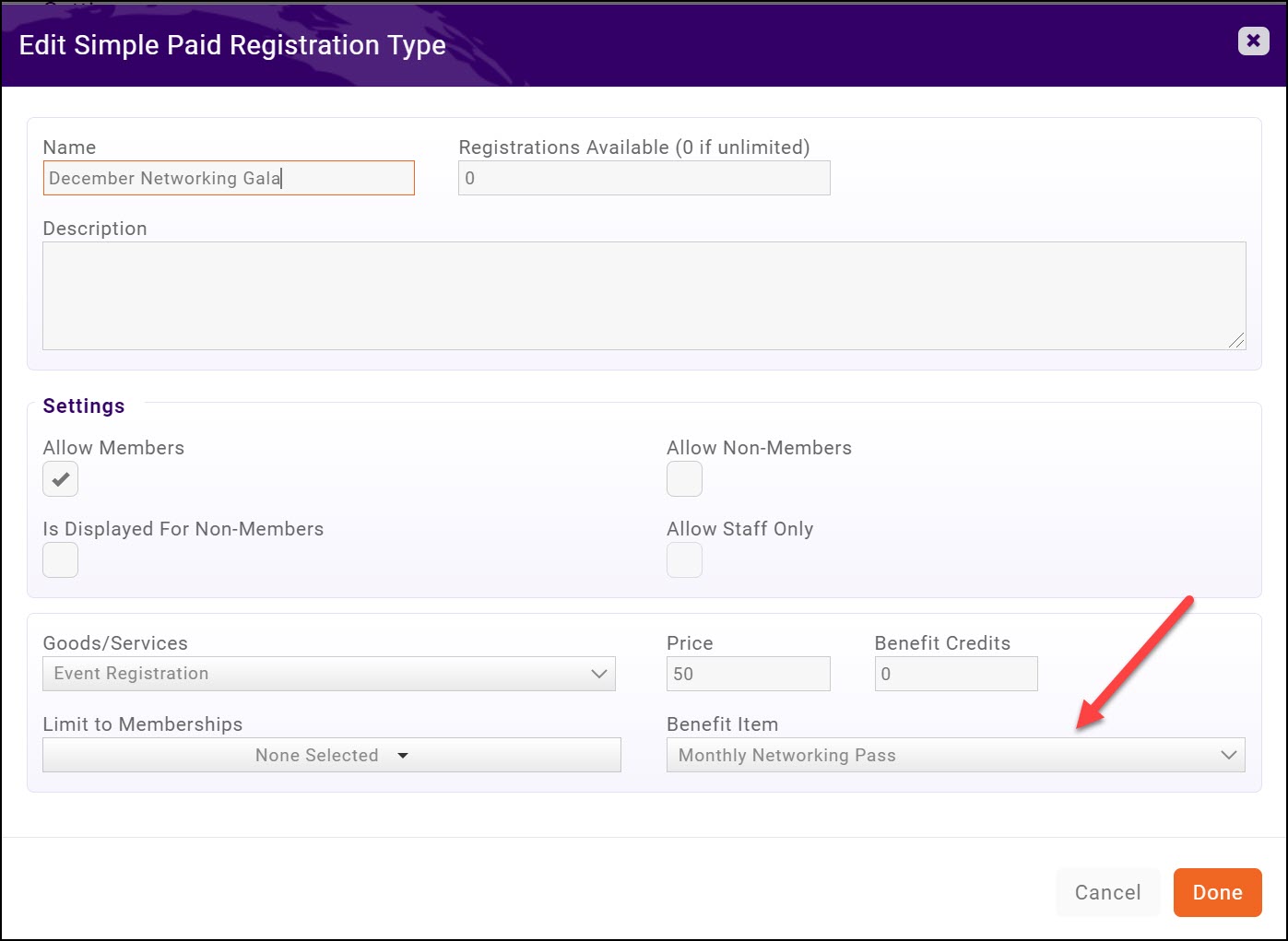Select the Price field showing 50

(748, 674)
